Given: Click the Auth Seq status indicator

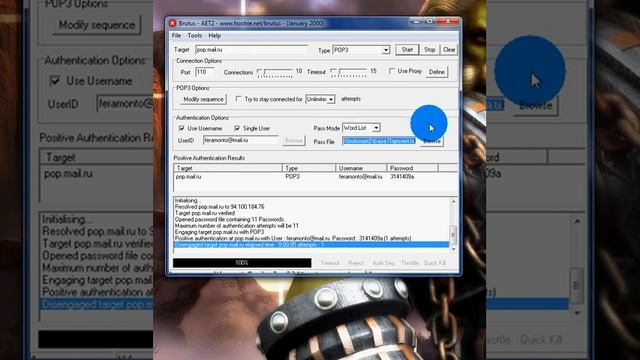Looking at the screenshot, I should tap(383, 263).
